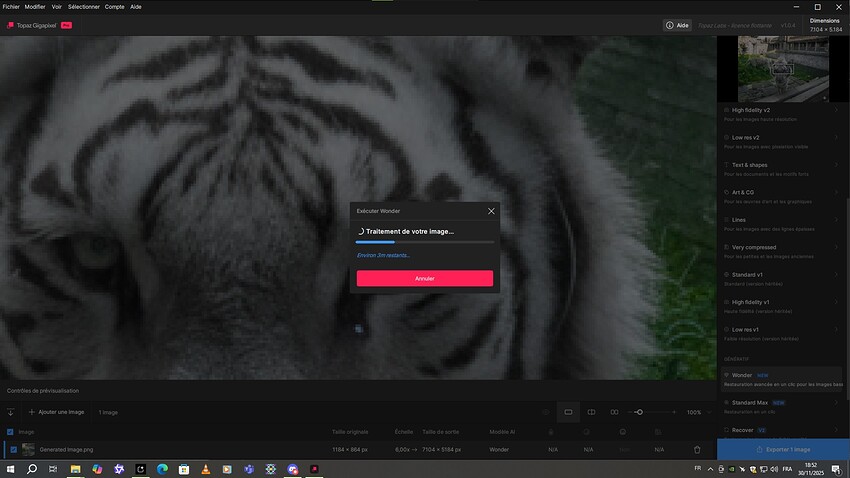
Task: Expand the Text & shapes model options
Action: [x=837, y=164]
